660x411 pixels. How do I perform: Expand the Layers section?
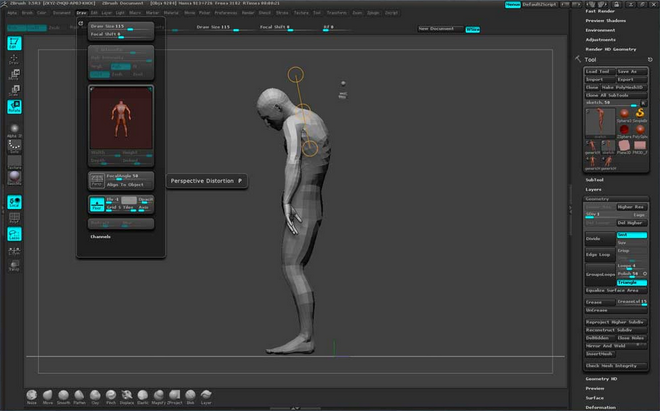click(594, 189)
